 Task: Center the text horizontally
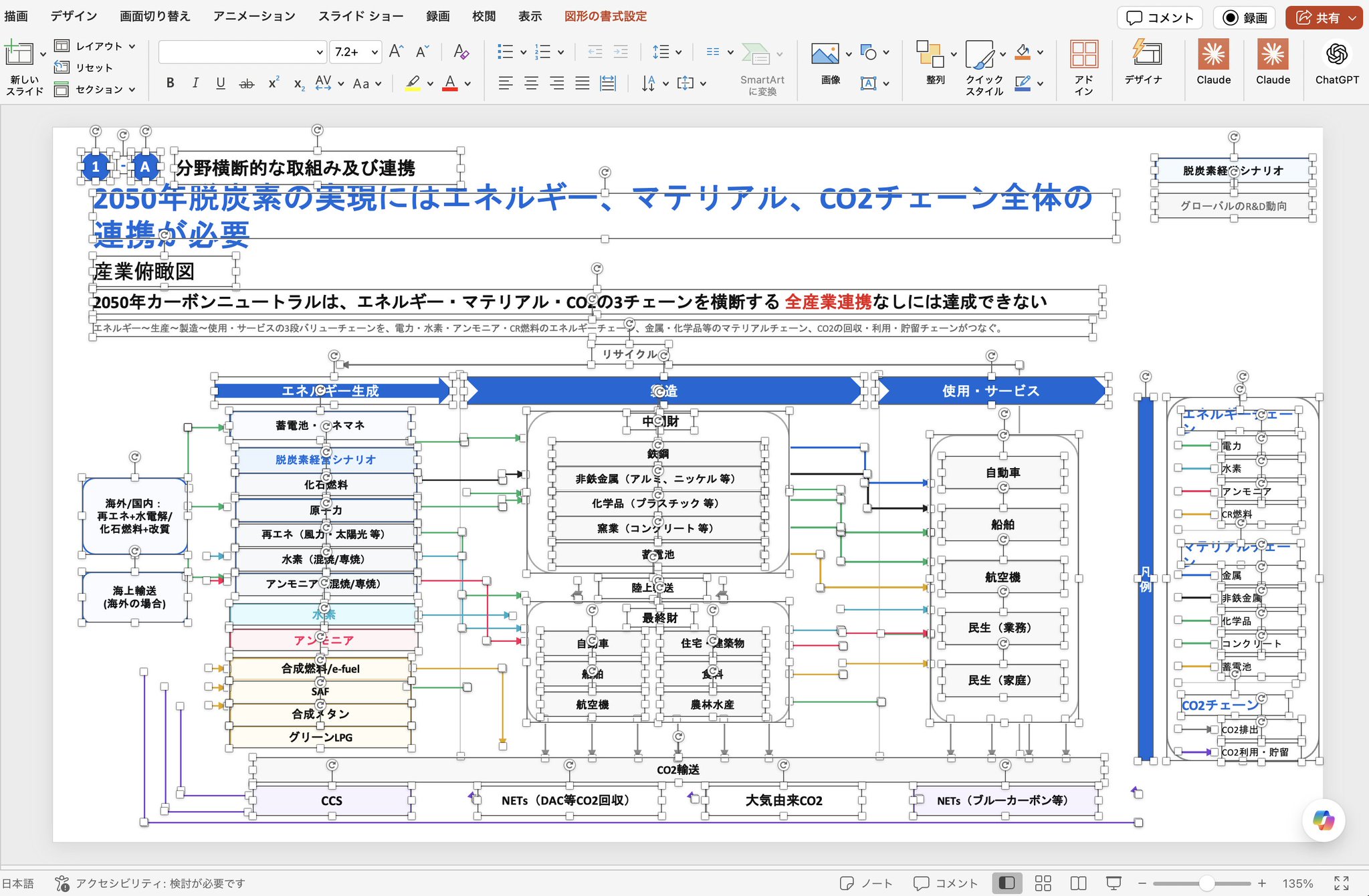click(531, 83)
